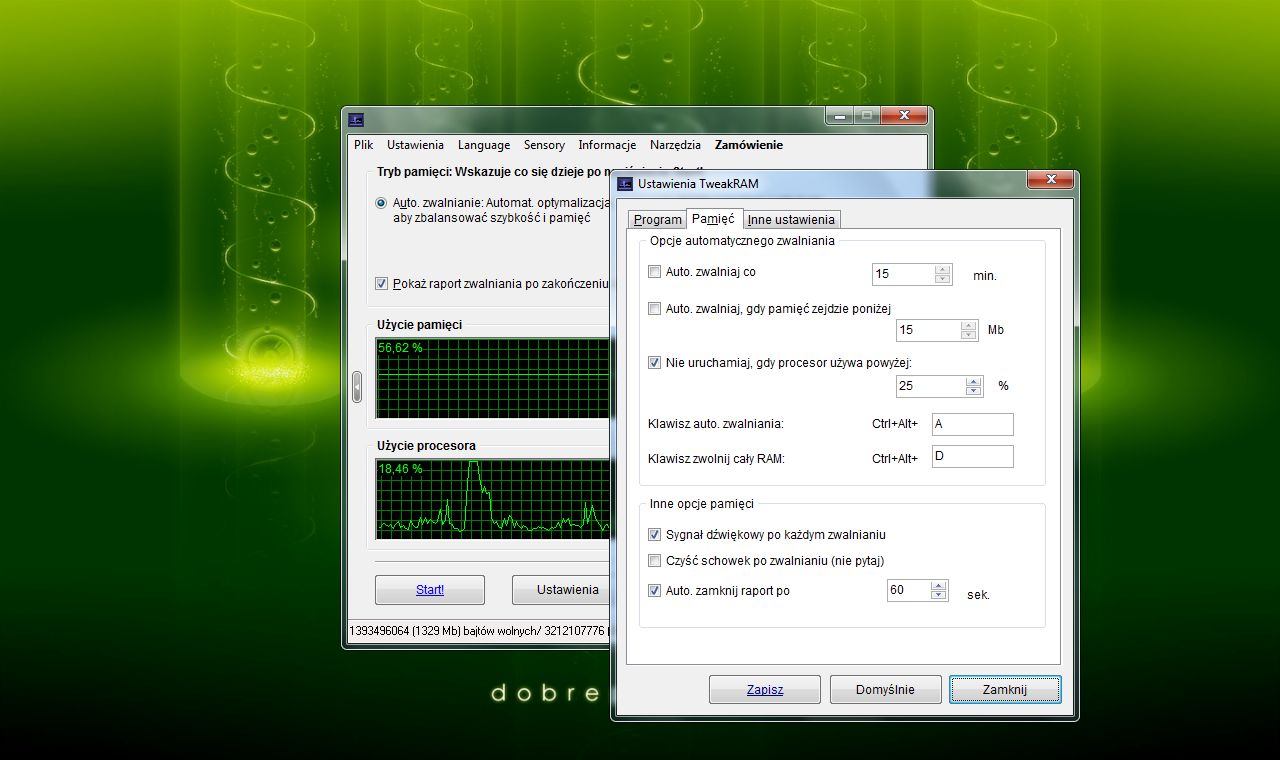
Task: Close the Ustawienia TweakRAM dialog
Action: click(x=1050, y=178)
